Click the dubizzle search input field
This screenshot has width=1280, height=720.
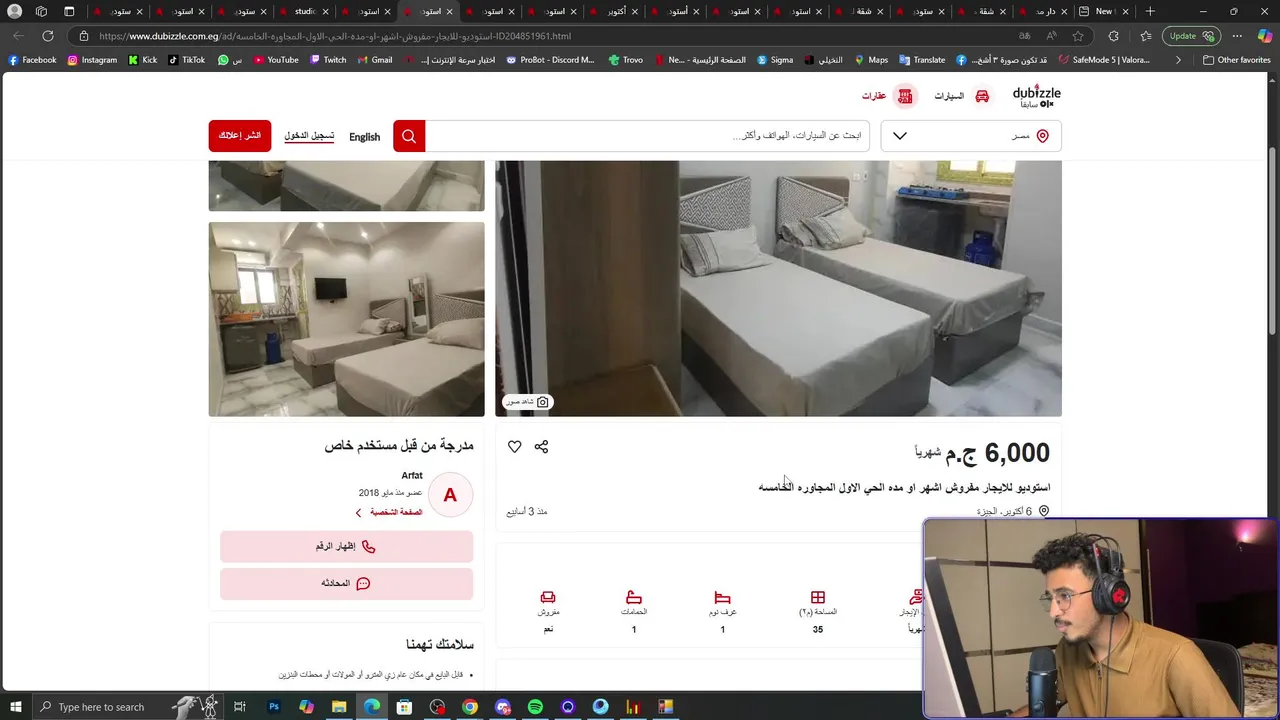648,136
